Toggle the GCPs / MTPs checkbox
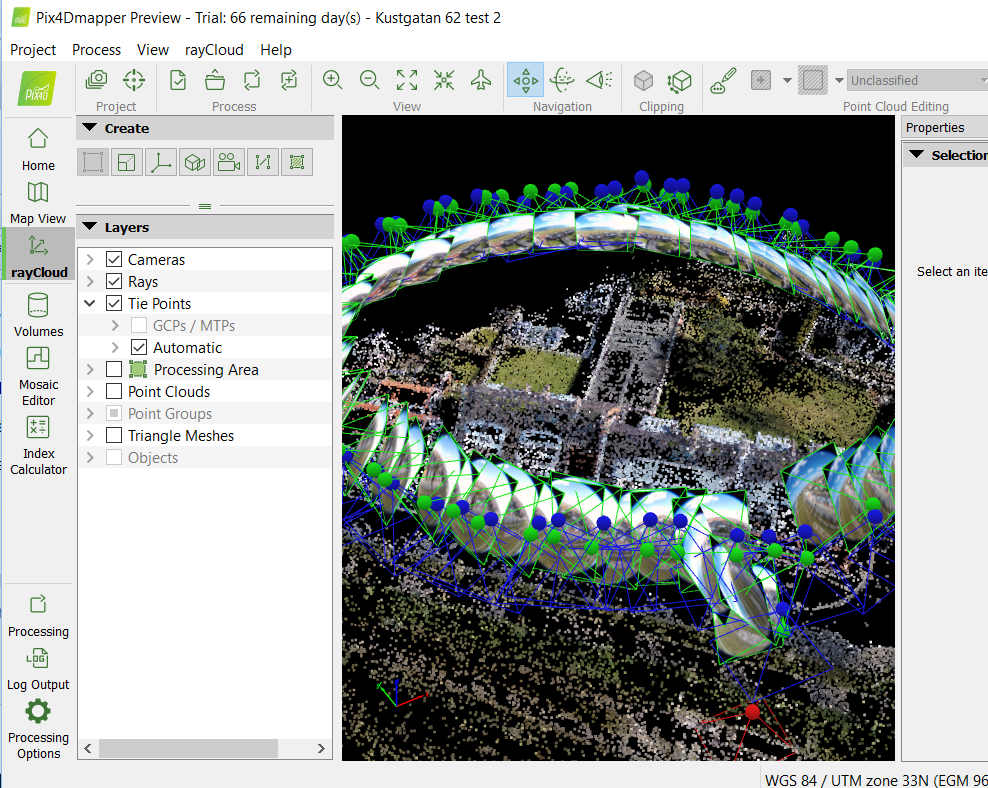988x788 pixels. point(139,325)
